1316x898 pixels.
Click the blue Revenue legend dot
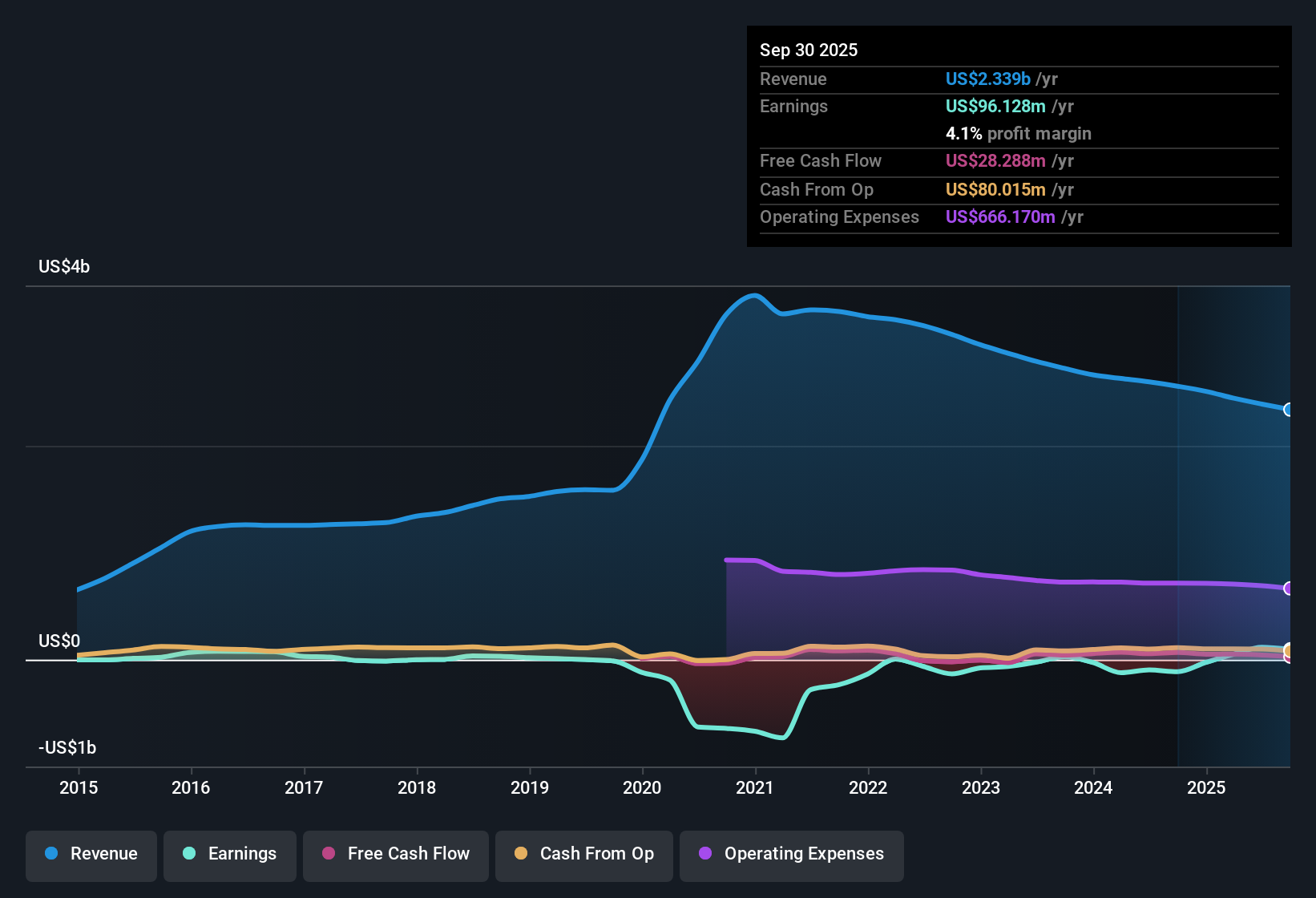50,854
